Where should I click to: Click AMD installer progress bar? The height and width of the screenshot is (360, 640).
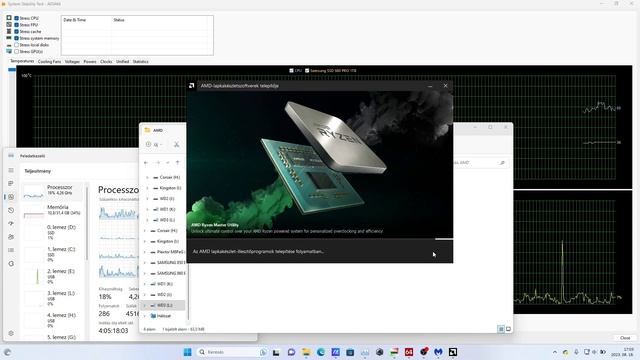[320, 239]
